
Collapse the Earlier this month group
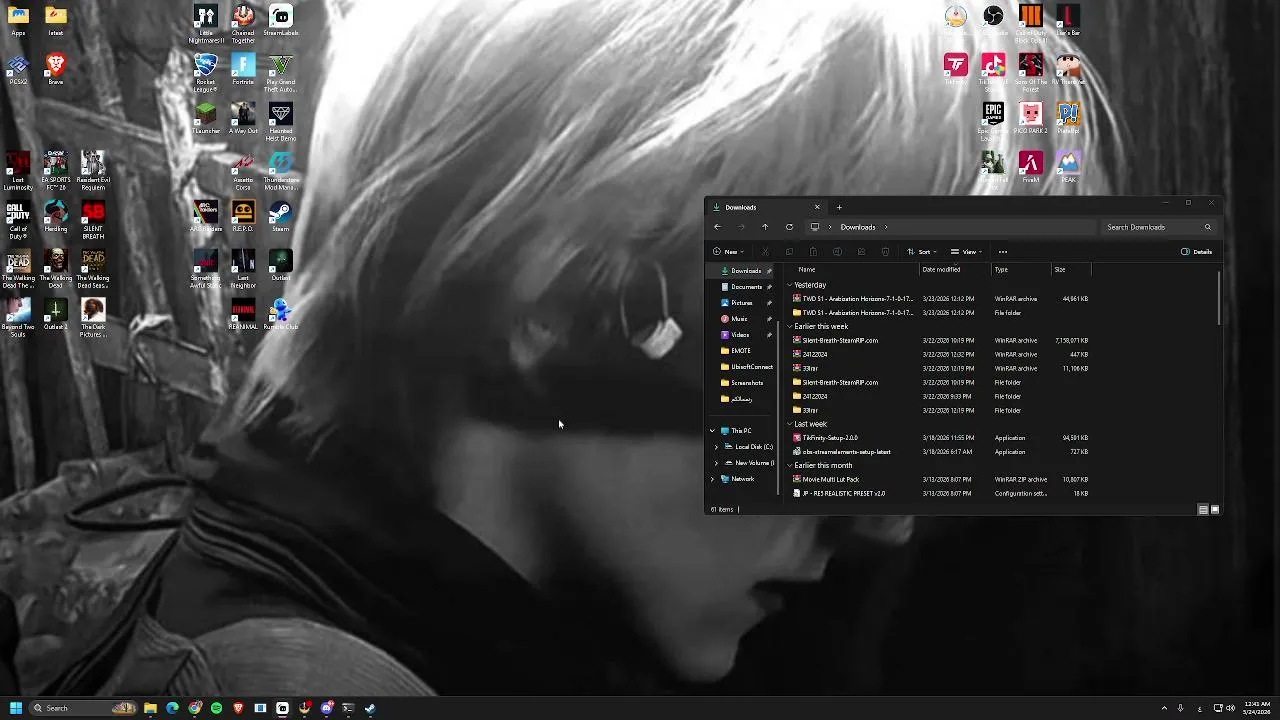point(789,466)
